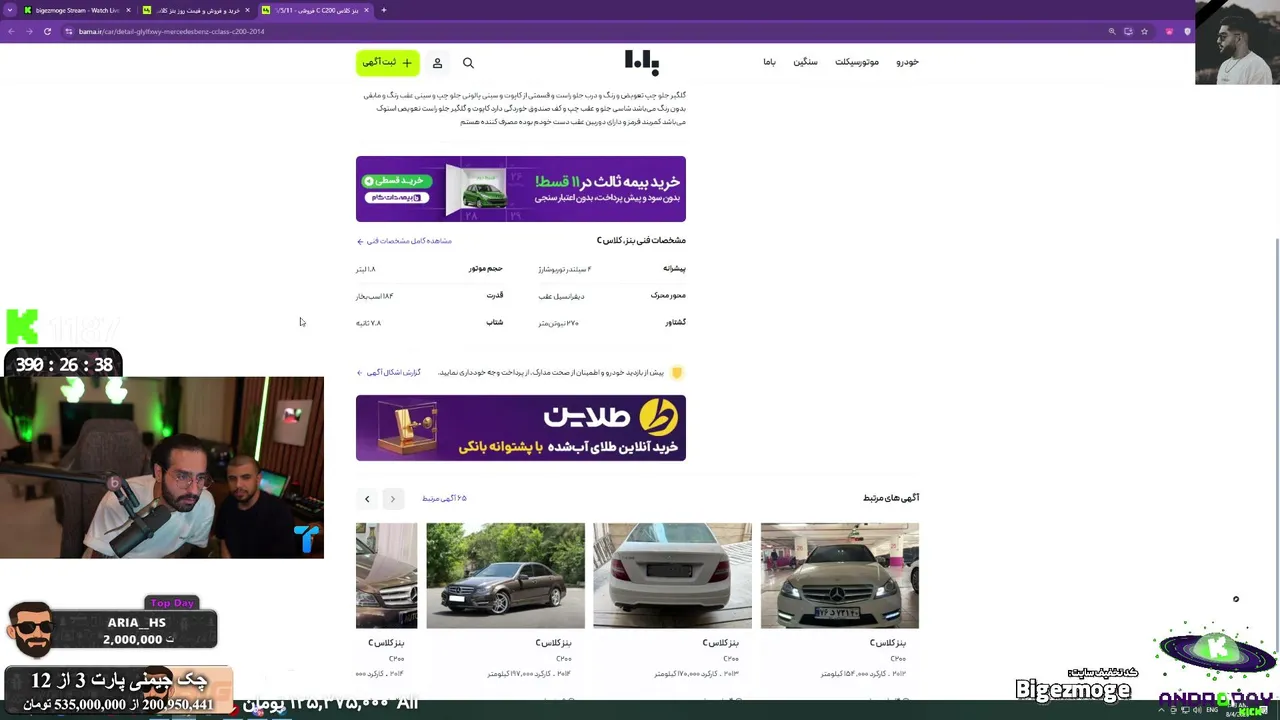The height and width of the screenshot is (720, 1280).
Task: Open the موتورسیکلت navigation menu
Action: coord(857,62)
